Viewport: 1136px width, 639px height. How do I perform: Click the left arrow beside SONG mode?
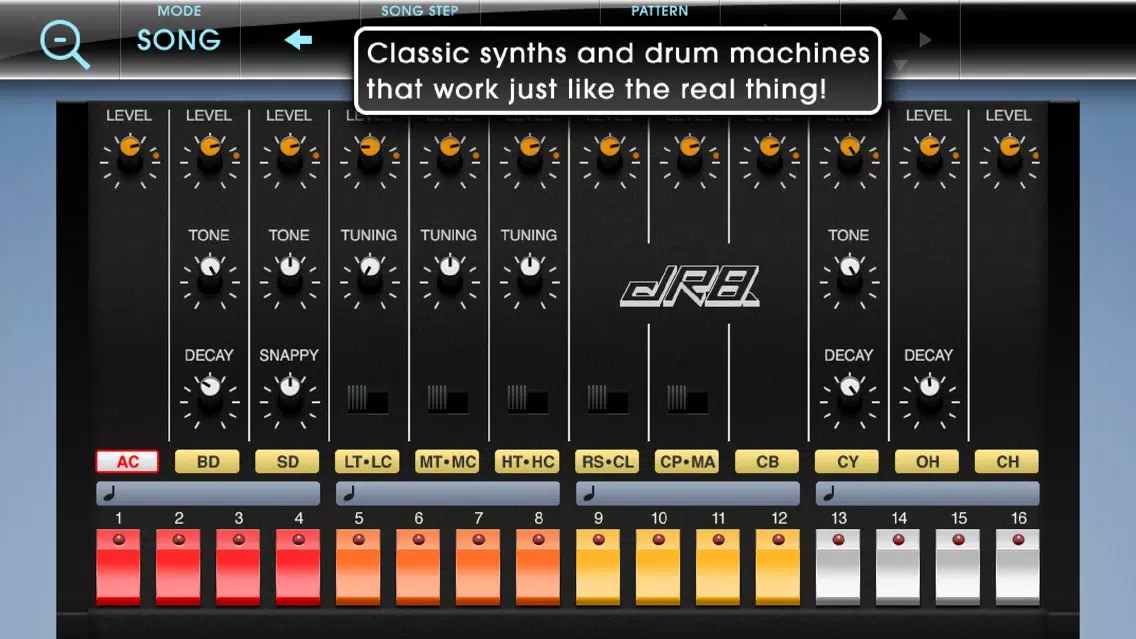point(298,40)
